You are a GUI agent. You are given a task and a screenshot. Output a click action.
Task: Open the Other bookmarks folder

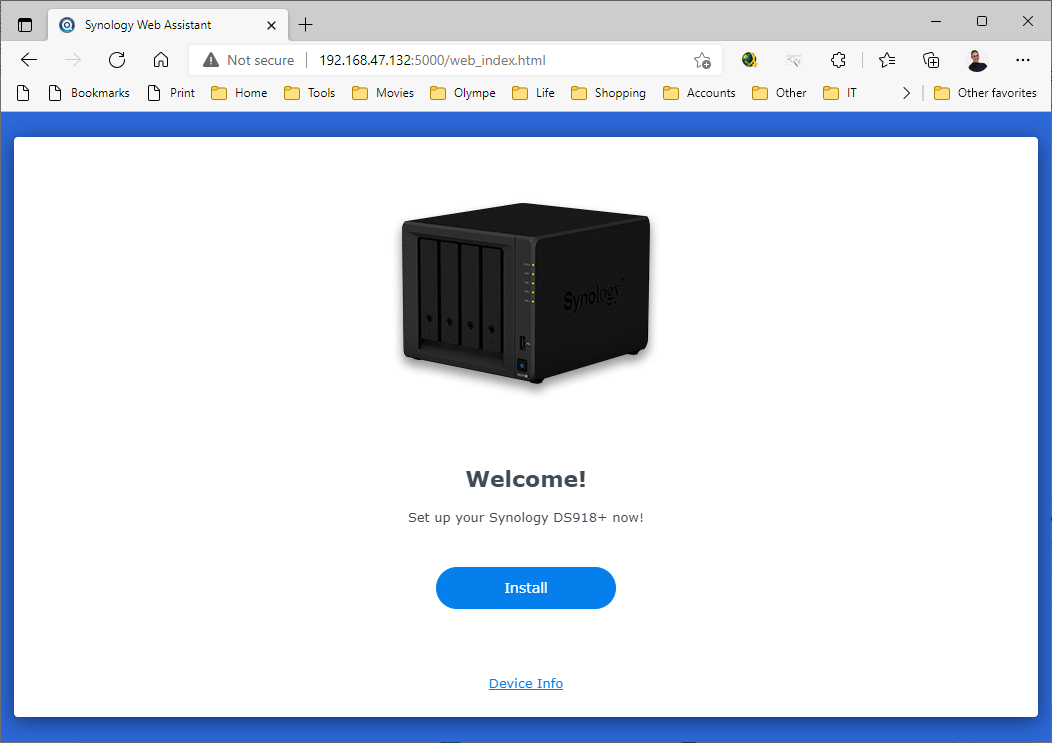click(780, 93)
